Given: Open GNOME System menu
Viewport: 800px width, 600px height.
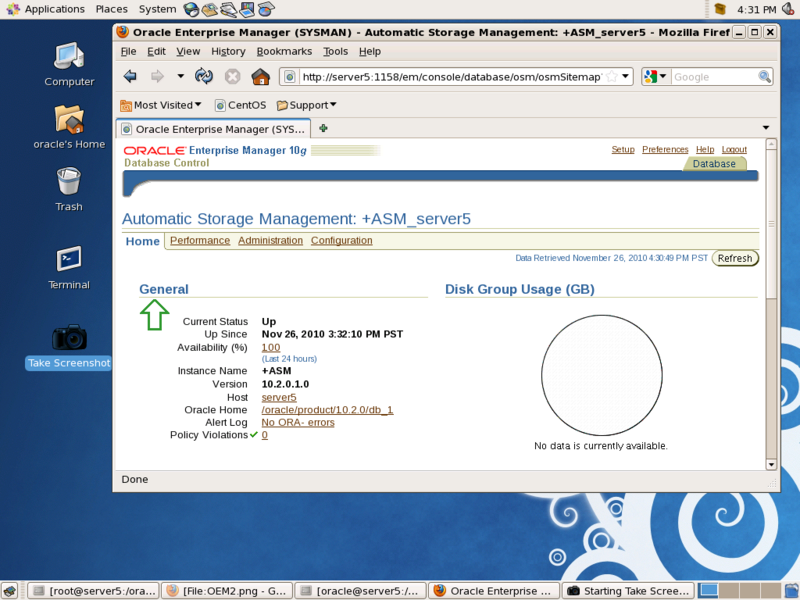Looking at the screenshot, I should (x=157, y=9).
